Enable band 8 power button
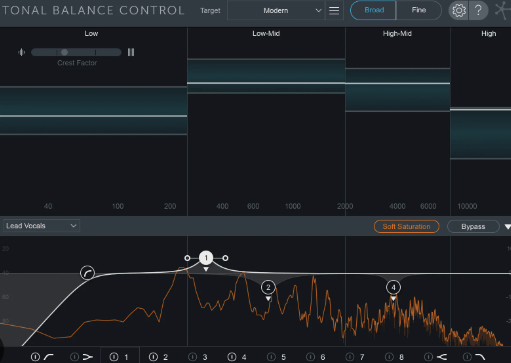This screenshot has width=511, height=363. 389,357
